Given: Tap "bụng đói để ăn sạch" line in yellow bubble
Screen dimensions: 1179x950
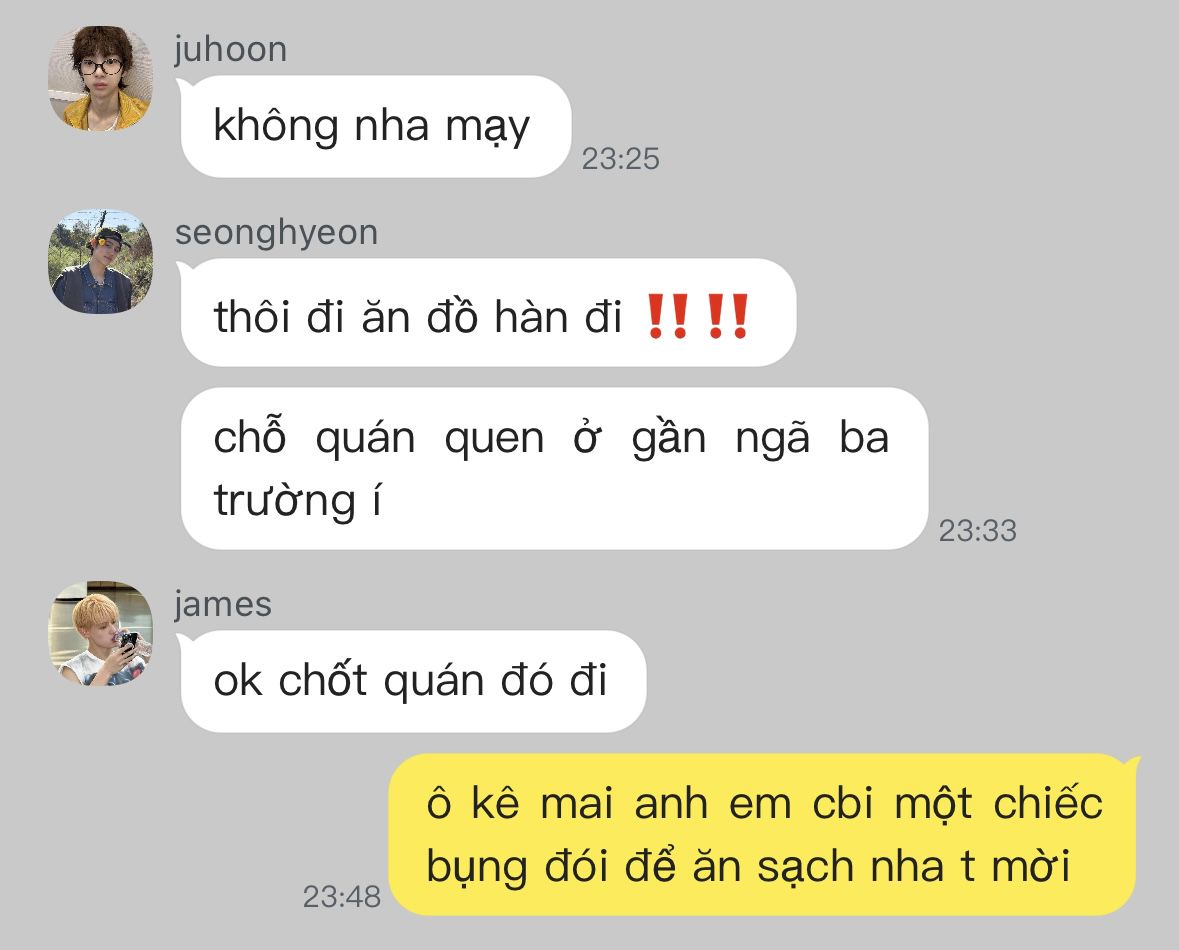Looking at the screenshot, I should [643, 867].
